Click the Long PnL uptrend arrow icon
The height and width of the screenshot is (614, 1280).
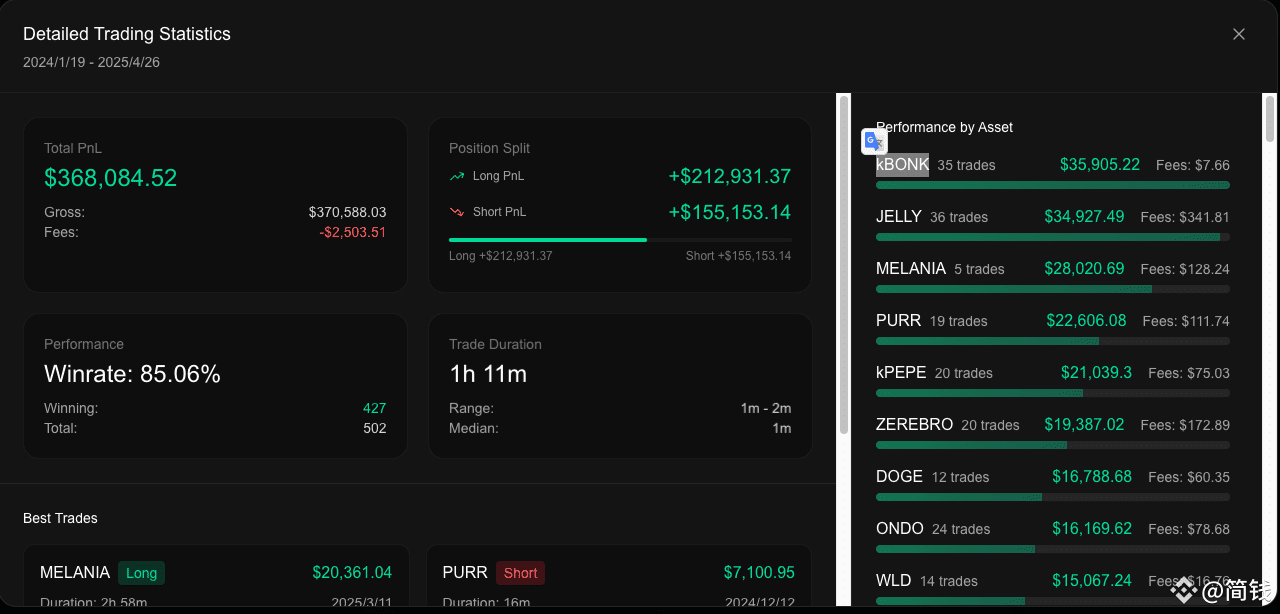pos(457,176)
